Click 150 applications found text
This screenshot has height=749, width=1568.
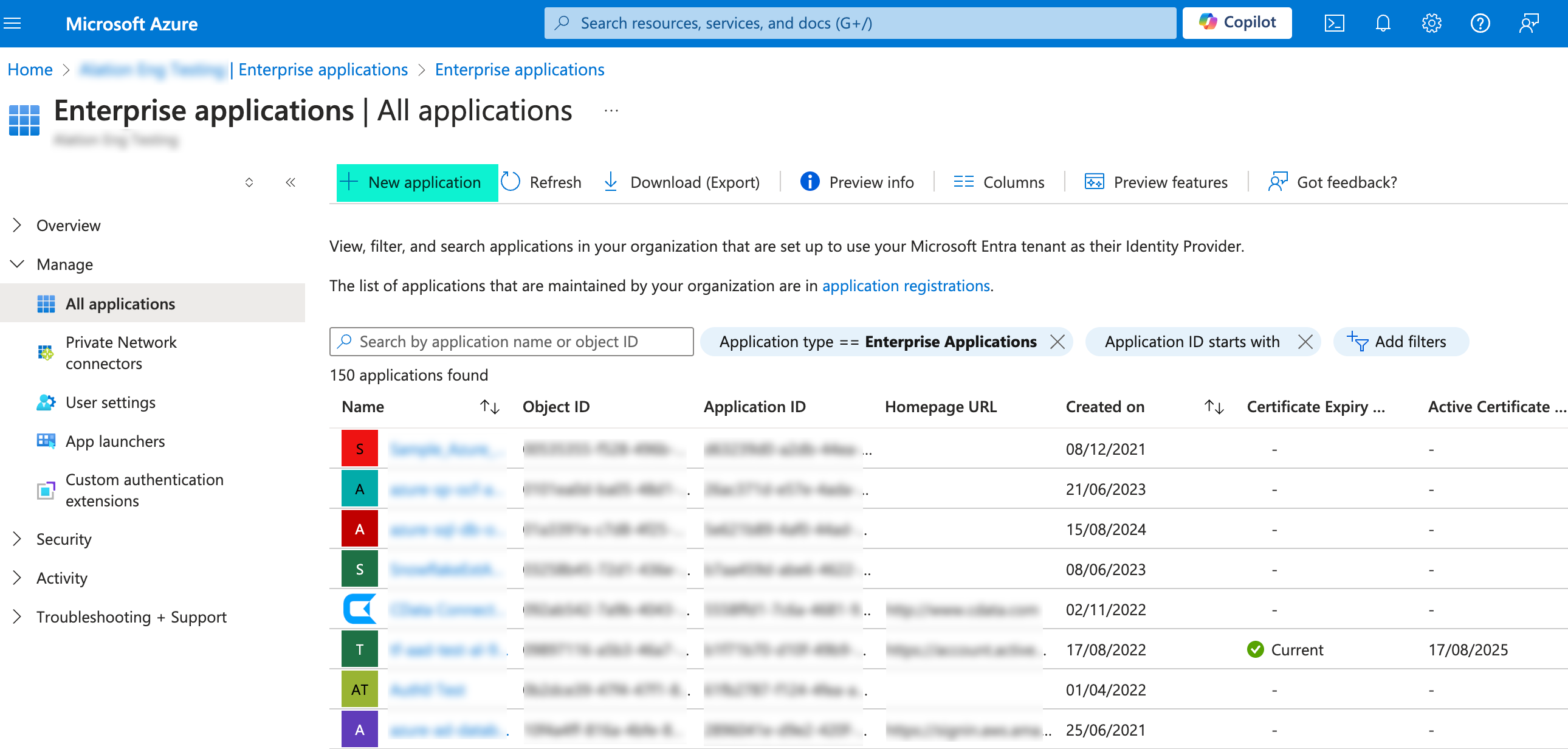tap(408, 375)
